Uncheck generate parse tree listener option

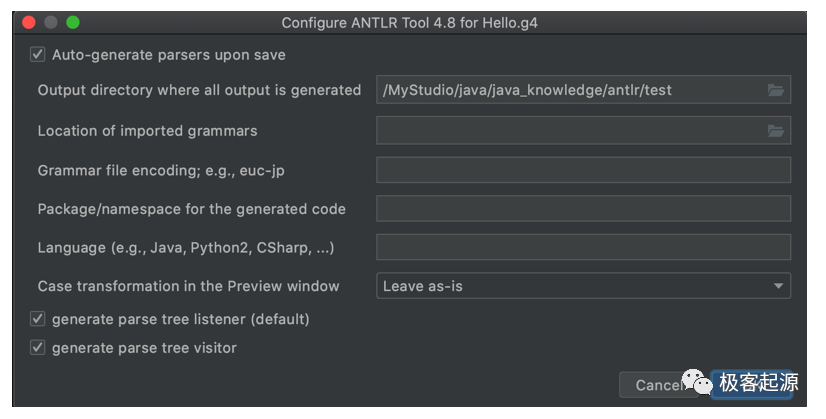pyautogui.click(x=38, y=319)
